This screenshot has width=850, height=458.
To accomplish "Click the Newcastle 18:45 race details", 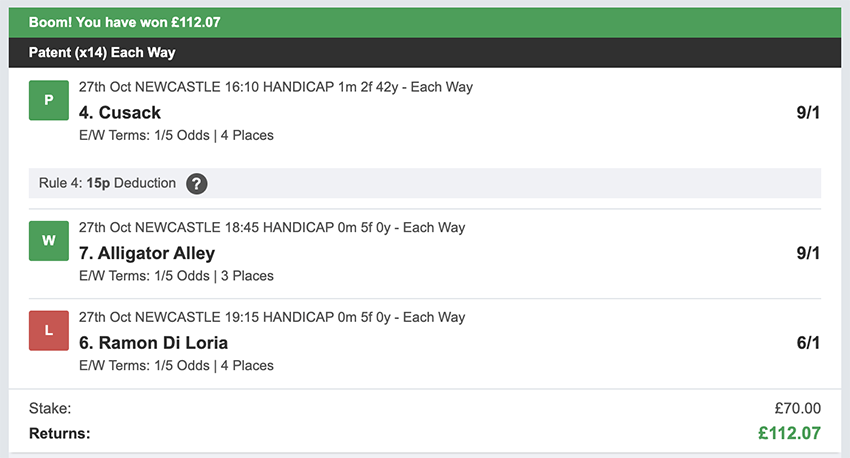I will 271,228.
